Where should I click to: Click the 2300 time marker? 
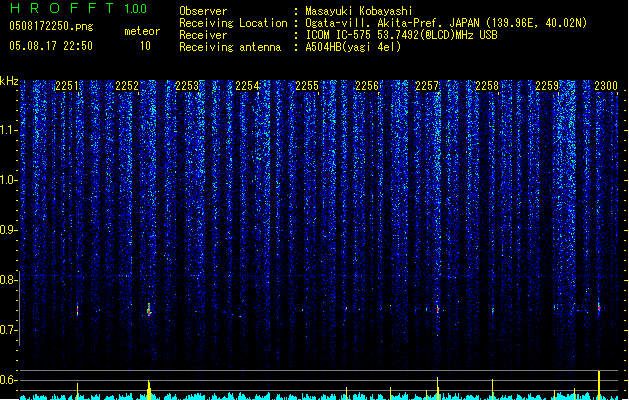(606, 86)
